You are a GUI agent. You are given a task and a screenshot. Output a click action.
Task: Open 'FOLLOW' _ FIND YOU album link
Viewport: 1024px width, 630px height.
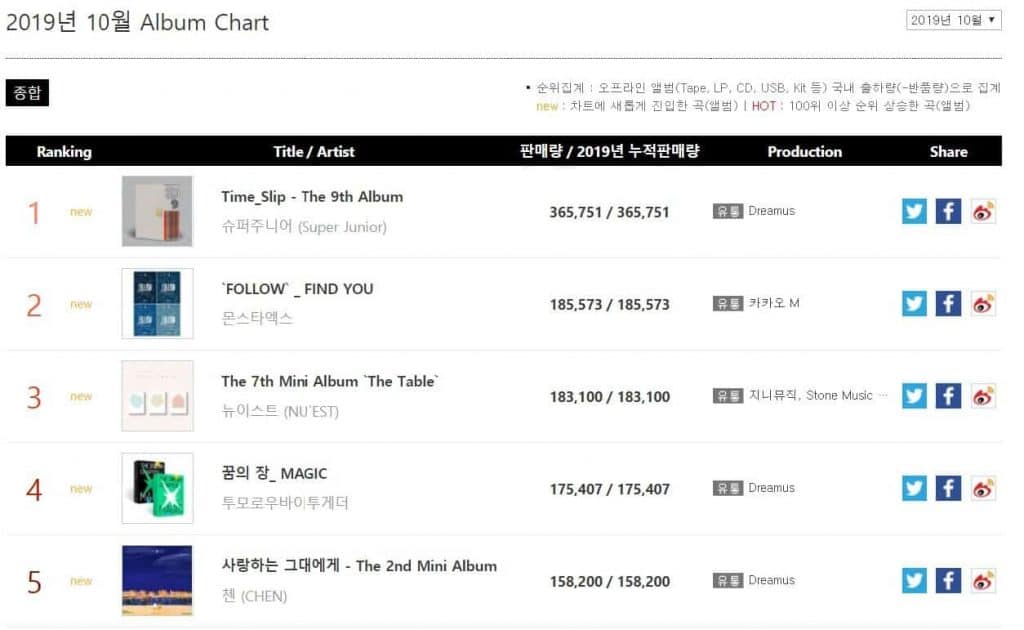[297, 289]
